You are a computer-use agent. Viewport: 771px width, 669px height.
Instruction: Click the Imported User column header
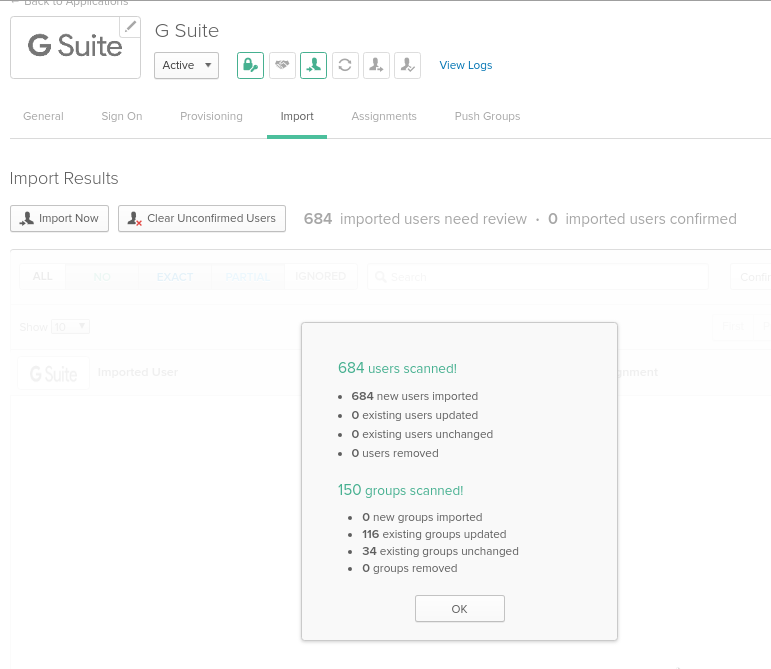pyautogui.click(x=138, y=372)
